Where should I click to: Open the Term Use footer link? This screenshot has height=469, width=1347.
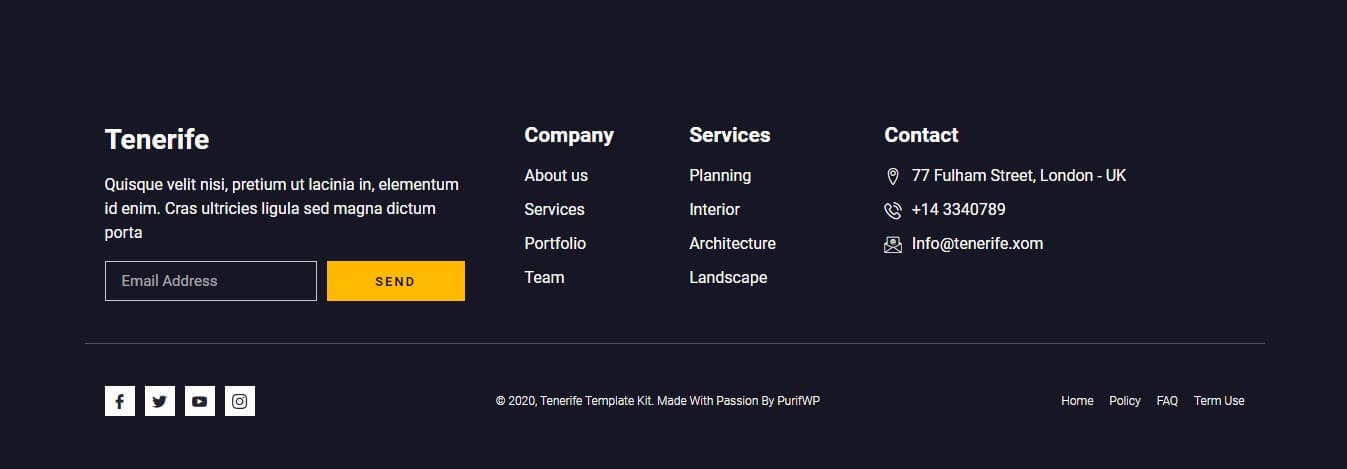1219,401
